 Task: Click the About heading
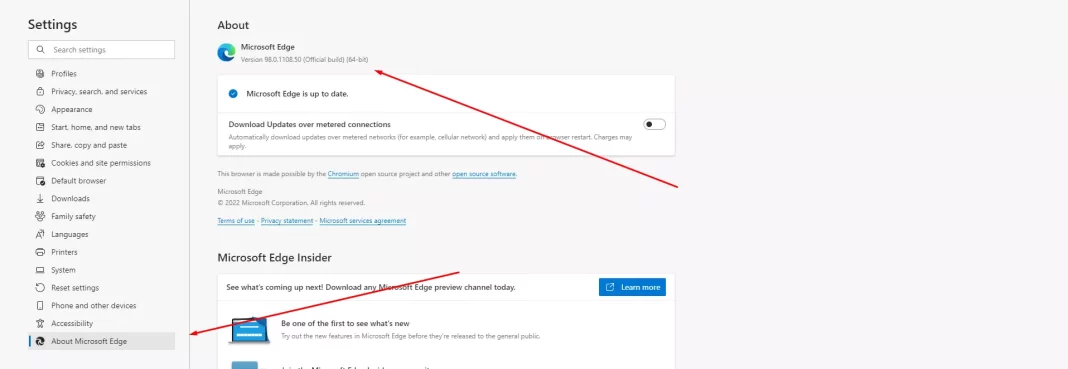coord(233,25)
